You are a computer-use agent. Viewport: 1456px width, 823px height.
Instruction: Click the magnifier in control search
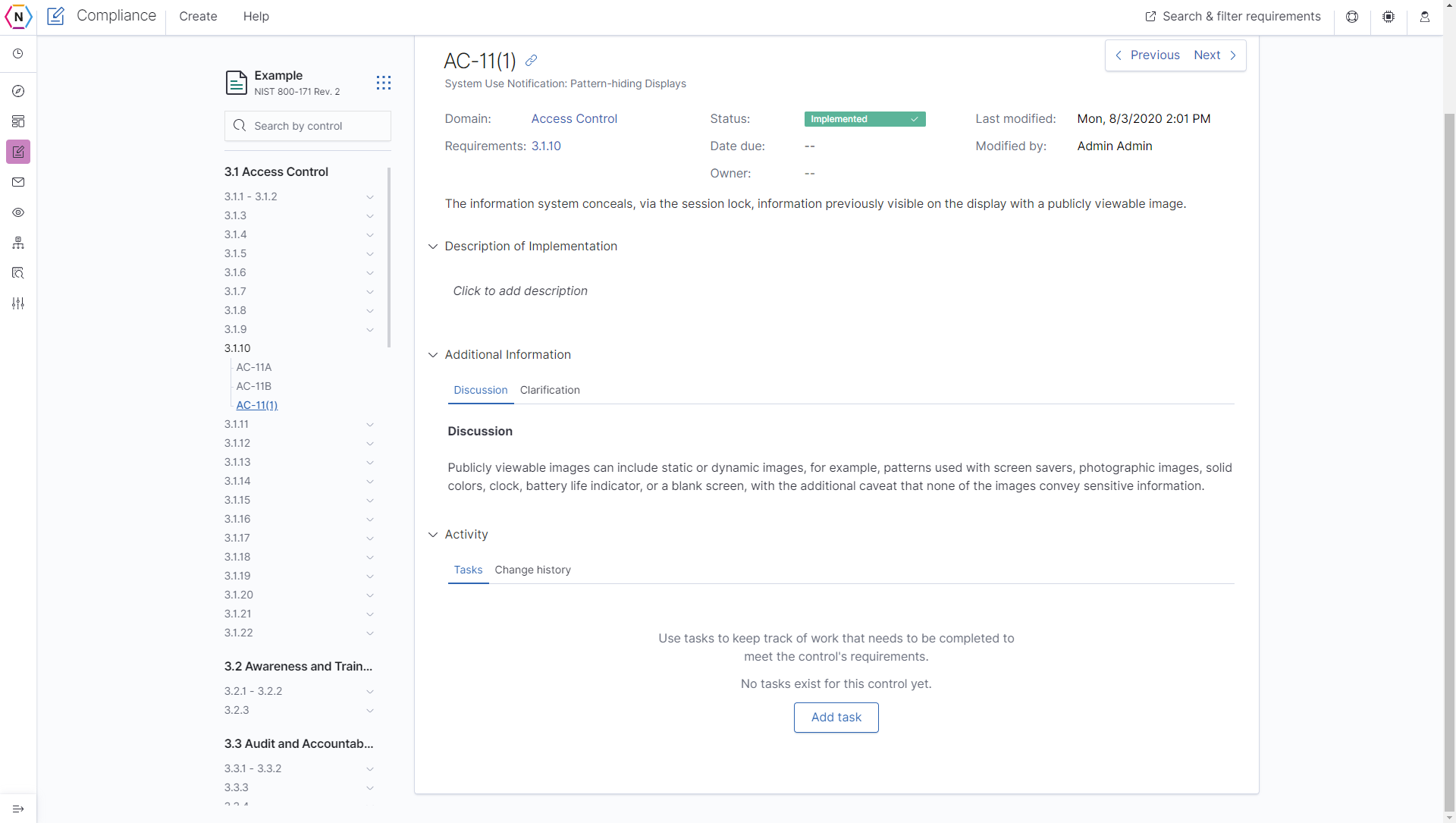(240, 126)
